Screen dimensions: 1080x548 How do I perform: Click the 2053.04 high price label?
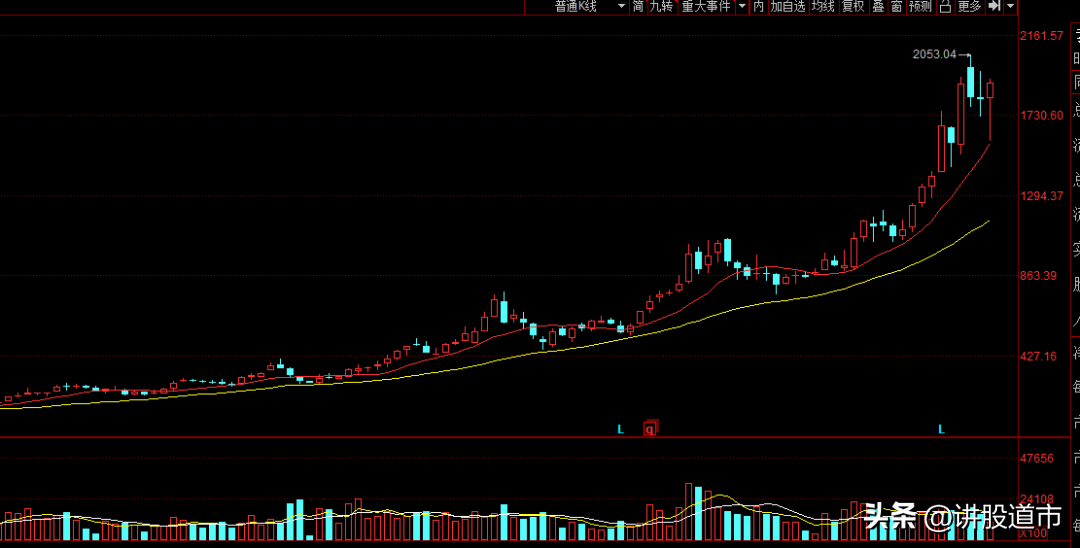pyautogui.click(x=935, y=54)
